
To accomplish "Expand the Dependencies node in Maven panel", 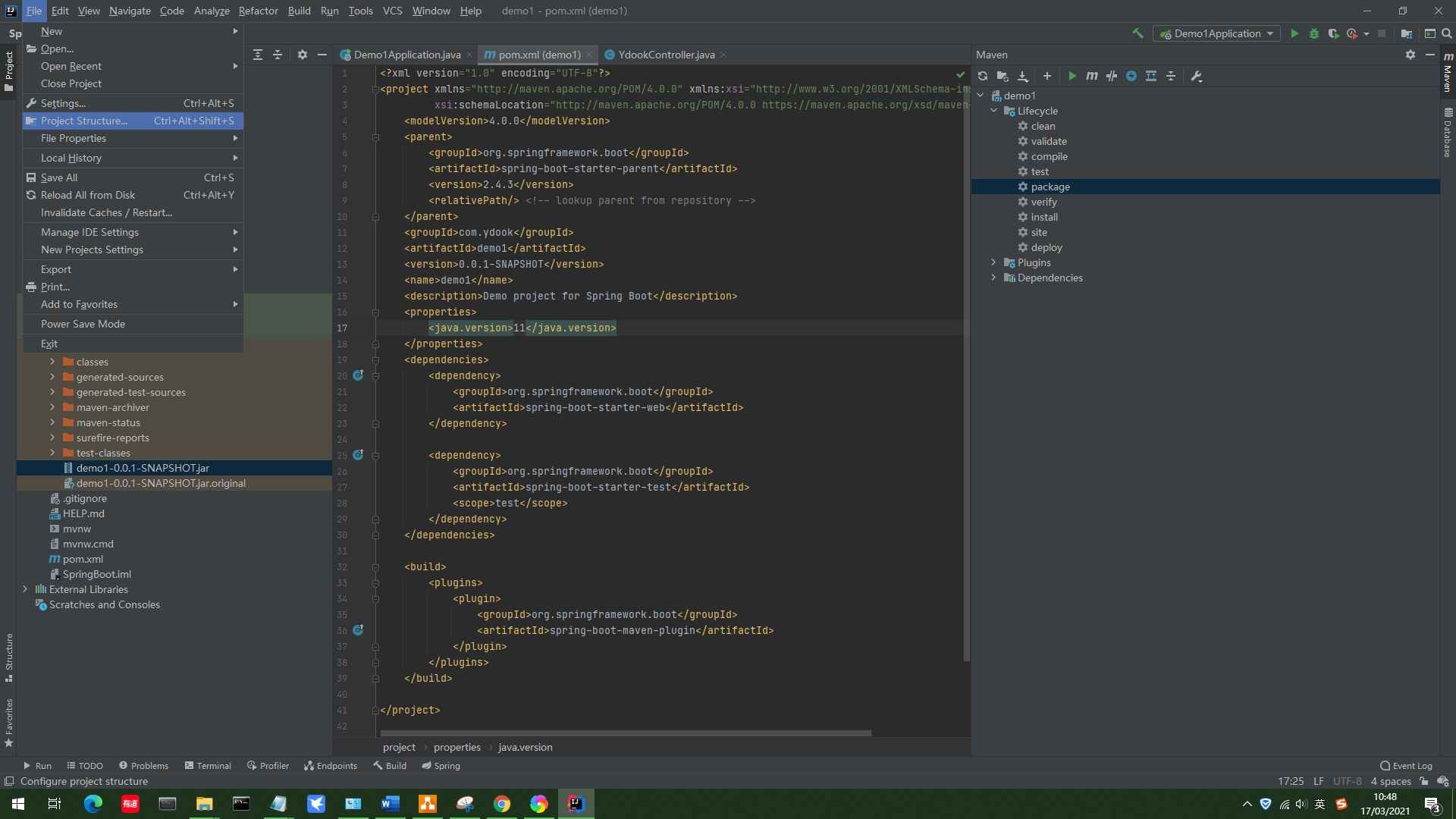I will coord(993,278).
